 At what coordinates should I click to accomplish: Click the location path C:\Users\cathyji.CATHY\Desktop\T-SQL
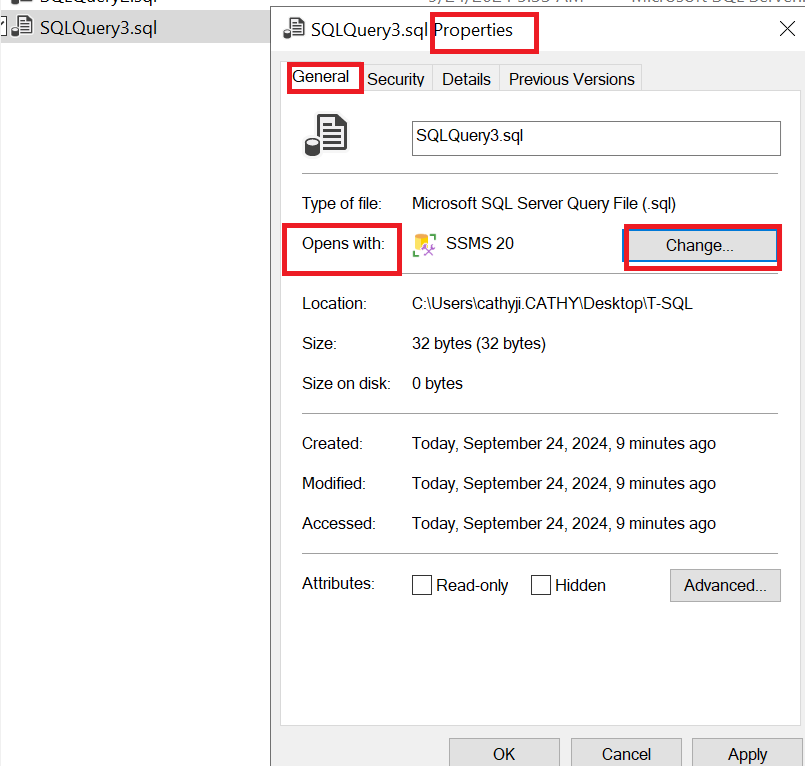click(552, 303)
